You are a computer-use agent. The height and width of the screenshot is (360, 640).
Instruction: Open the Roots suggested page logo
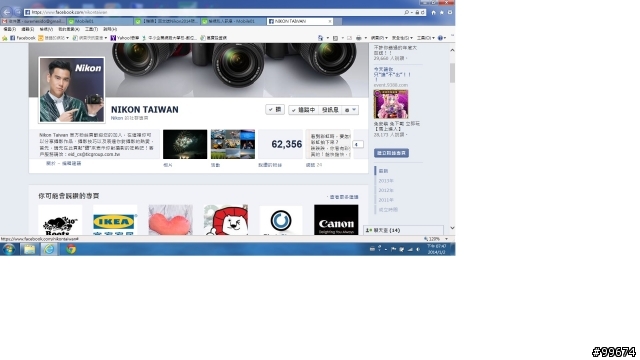click(x=60, y=220)
